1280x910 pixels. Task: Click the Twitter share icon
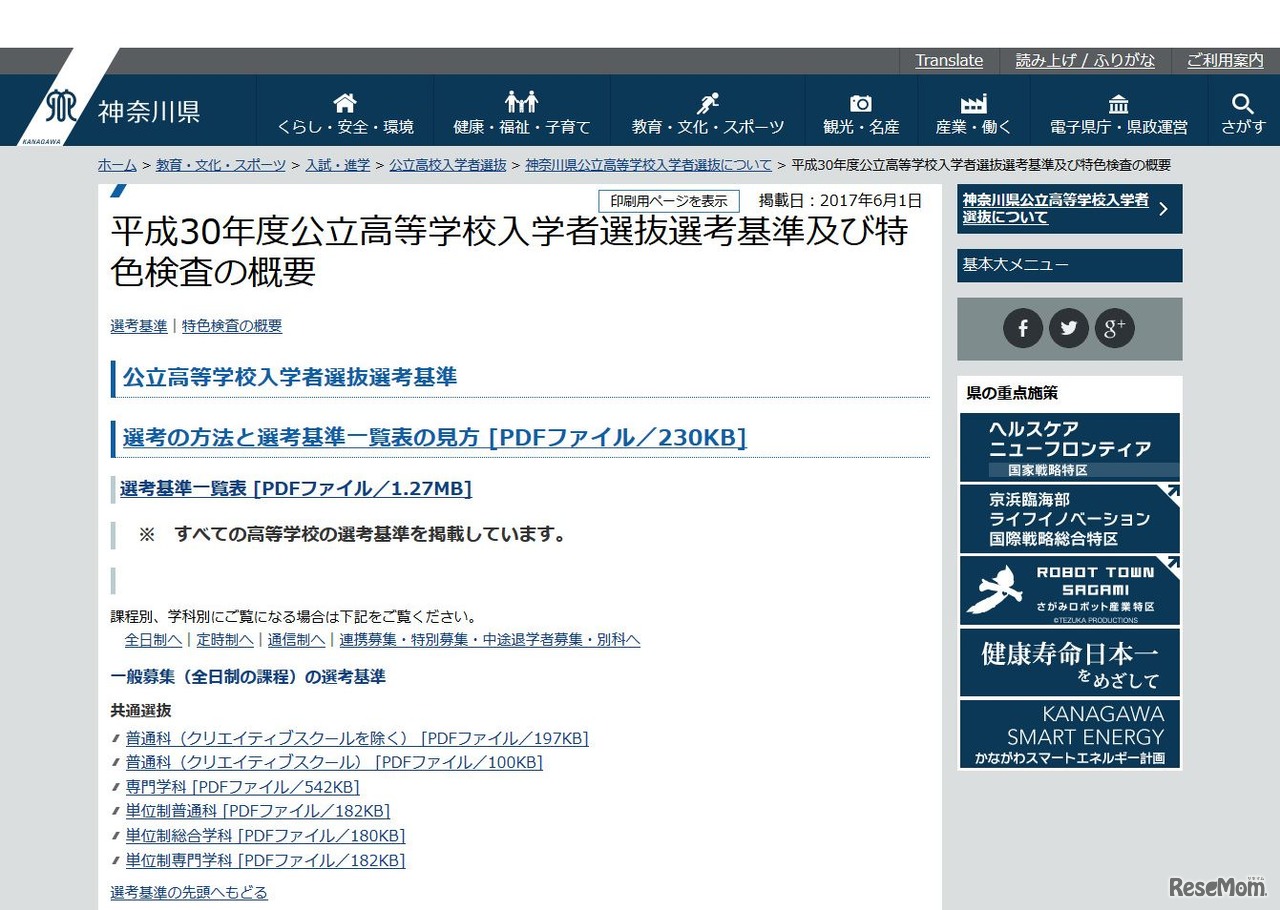click(x=1069, y=328)
